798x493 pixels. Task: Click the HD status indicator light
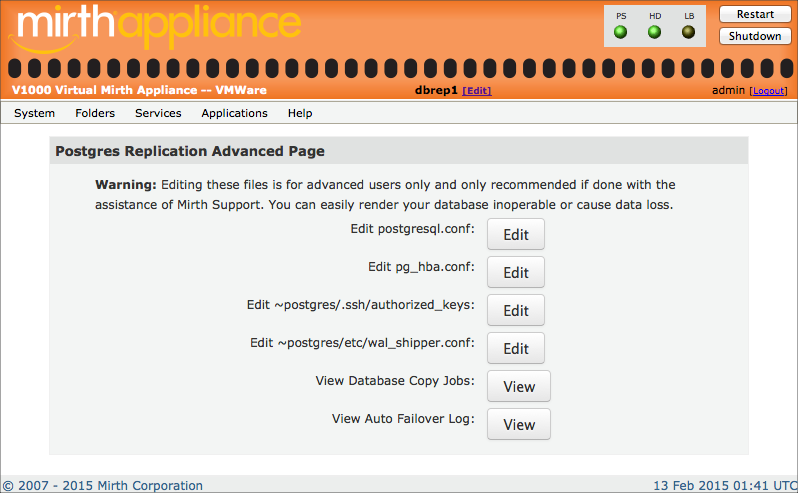point(654,33)
